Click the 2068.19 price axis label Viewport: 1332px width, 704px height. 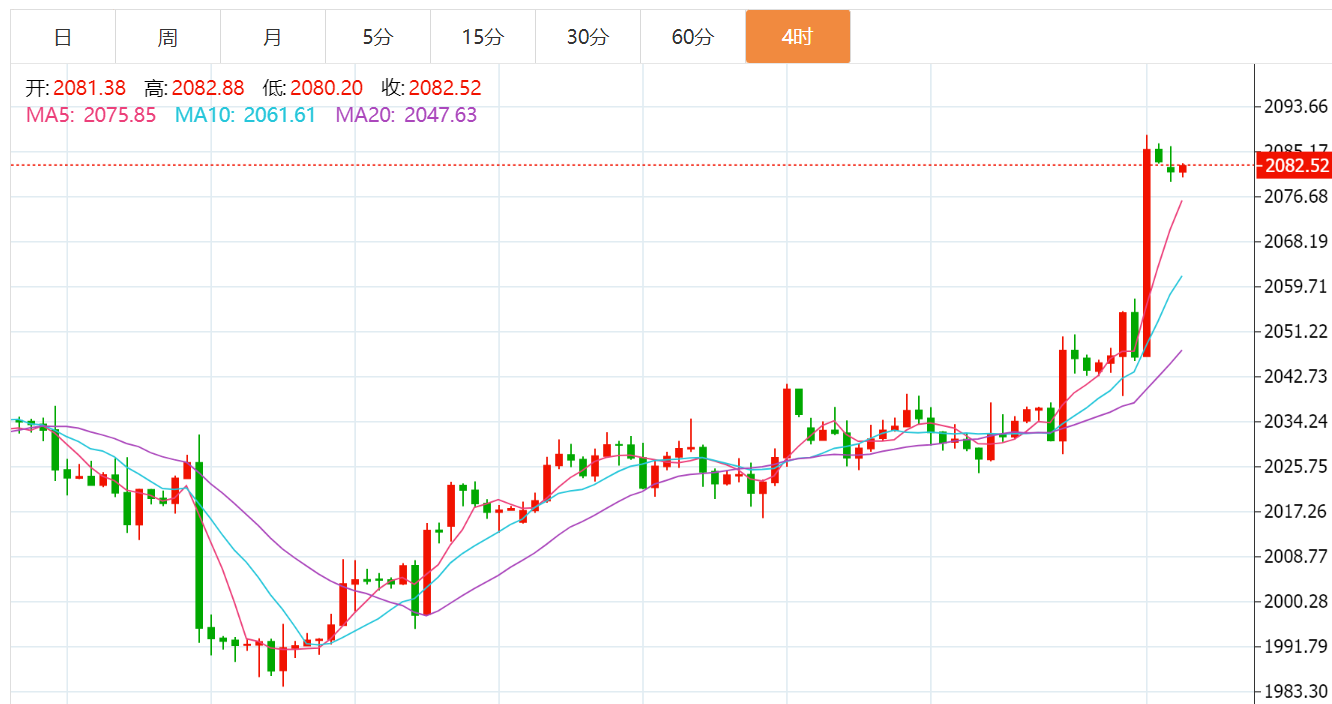coord(1296,241)
